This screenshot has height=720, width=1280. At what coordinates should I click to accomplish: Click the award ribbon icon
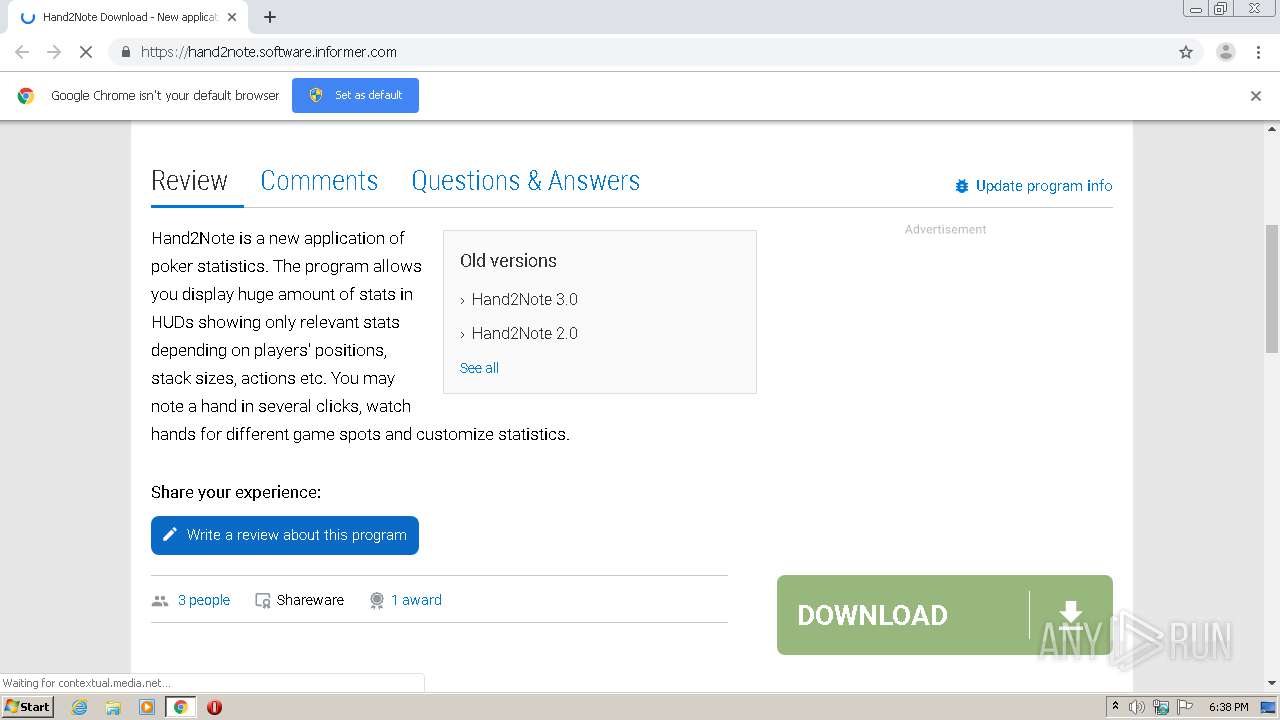coord(377,601)
